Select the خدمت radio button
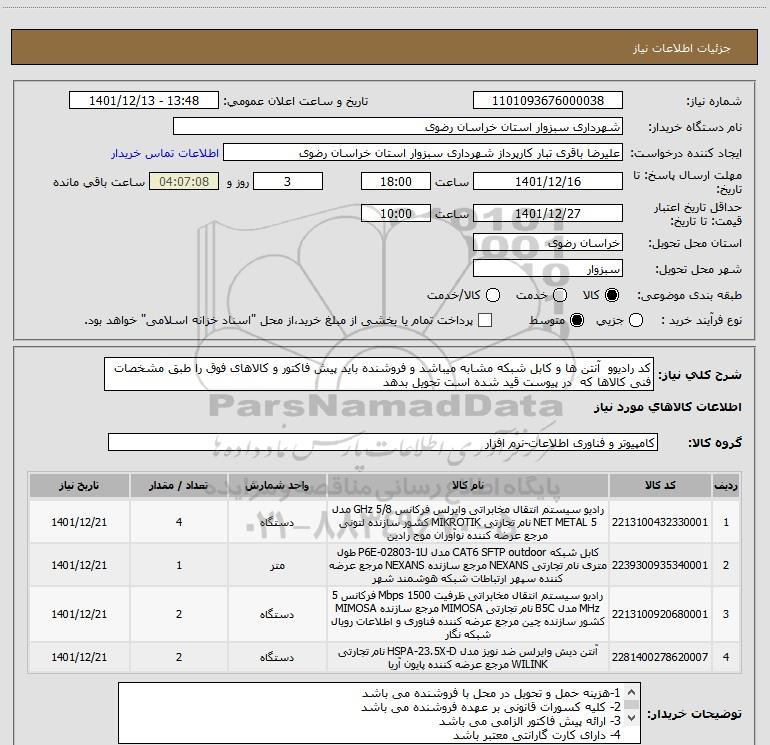The image size is (770, 745). (x=560, y=295)
